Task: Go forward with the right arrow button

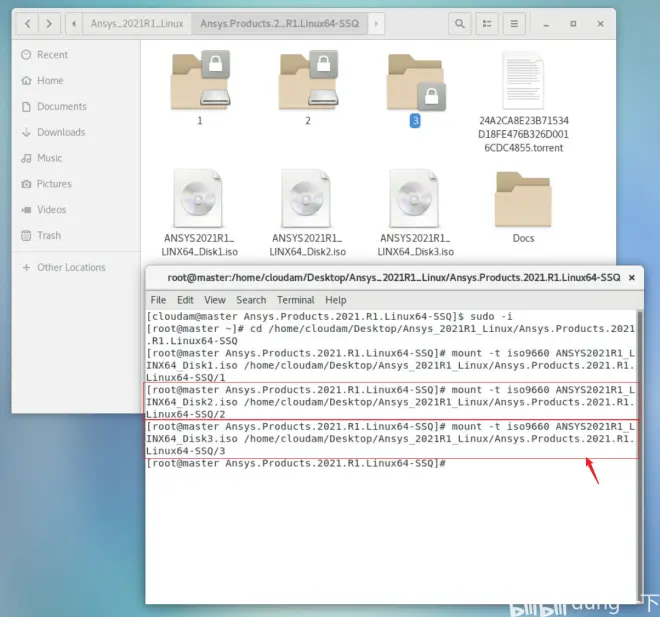Action: [x=49, y=24]
